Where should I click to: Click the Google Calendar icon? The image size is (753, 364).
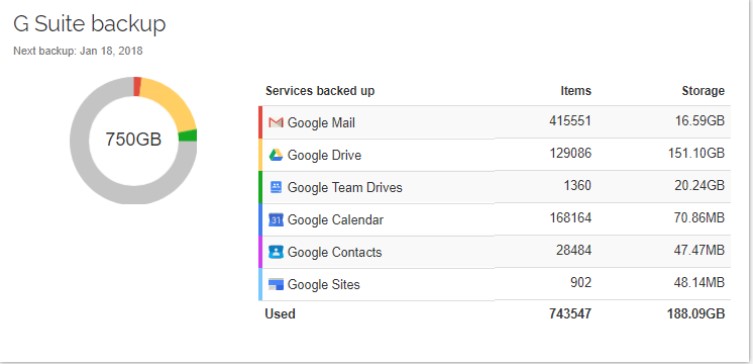[276, 220]
